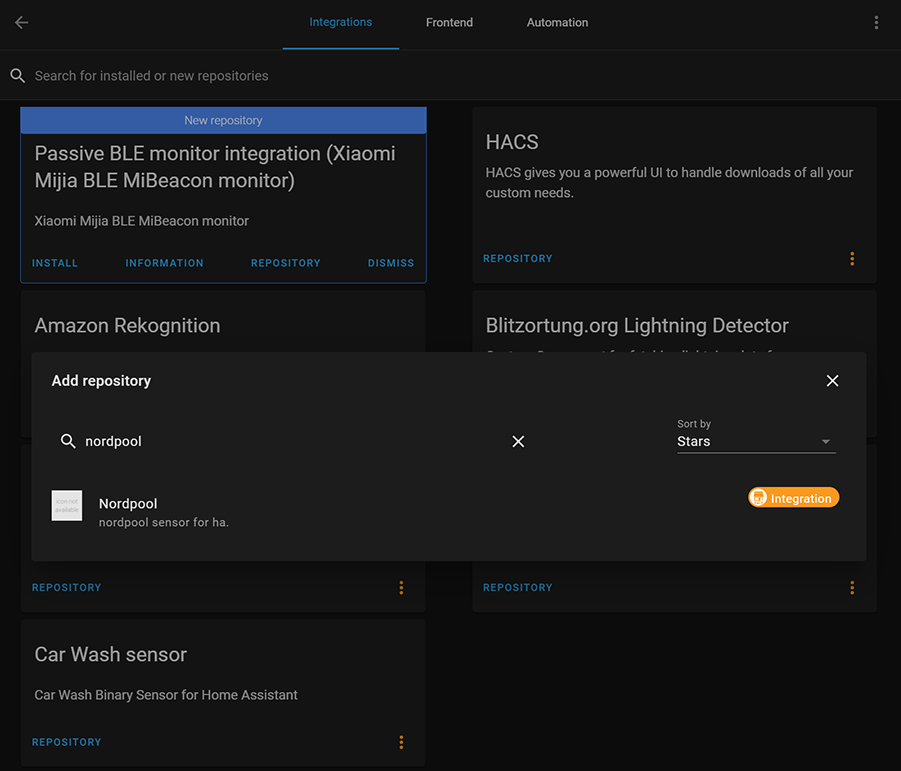
Task: Click the Add repository dialog title
Action: point(101,380)
